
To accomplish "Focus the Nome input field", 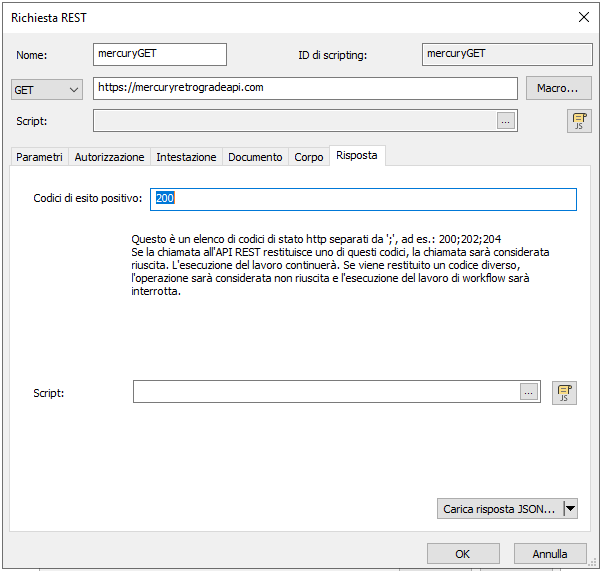I will coord(160,54).
